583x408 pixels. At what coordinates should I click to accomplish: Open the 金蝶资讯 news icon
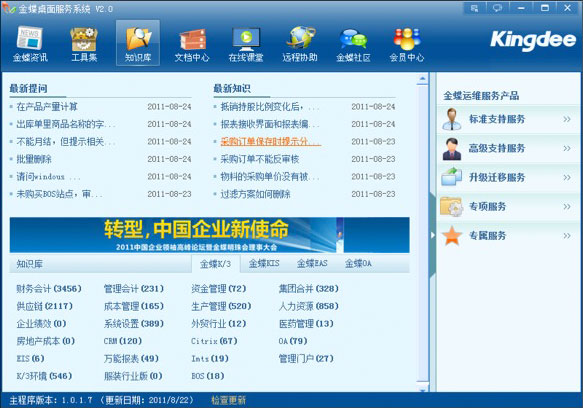[x=30, y=44]
